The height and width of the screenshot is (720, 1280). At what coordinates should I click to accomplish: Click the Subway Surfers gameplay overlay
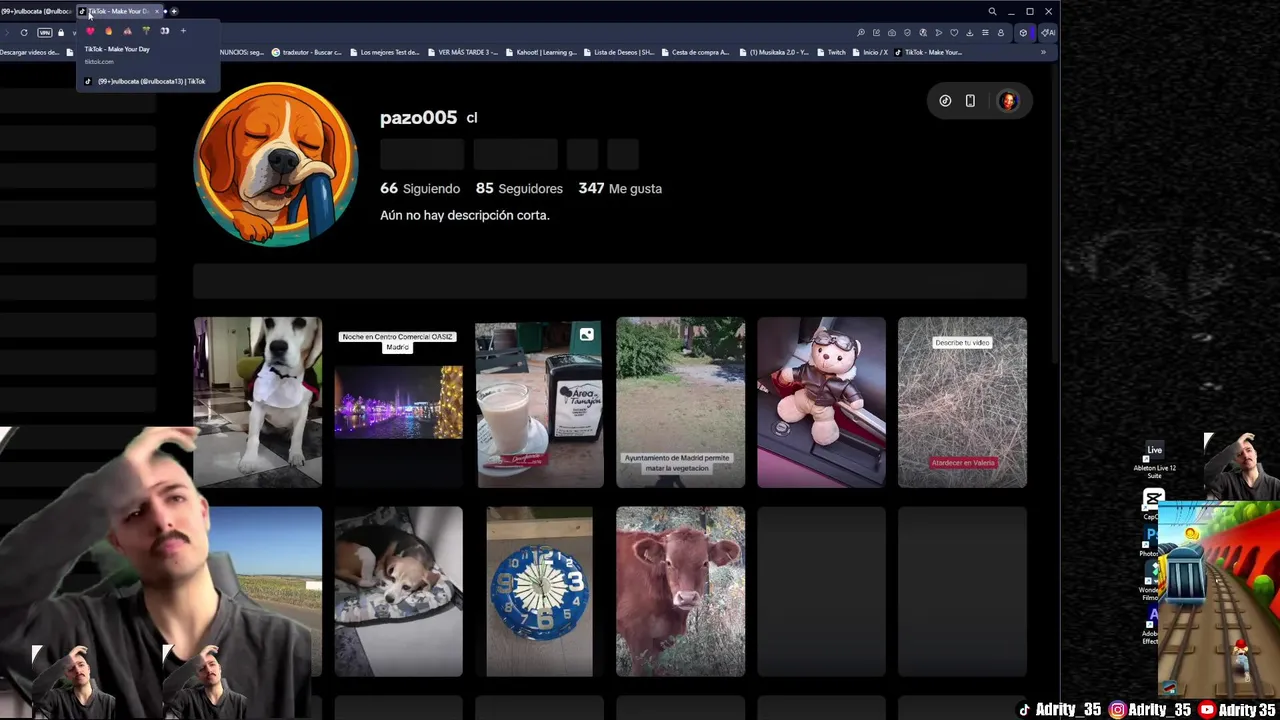(x=1219, y=600)
